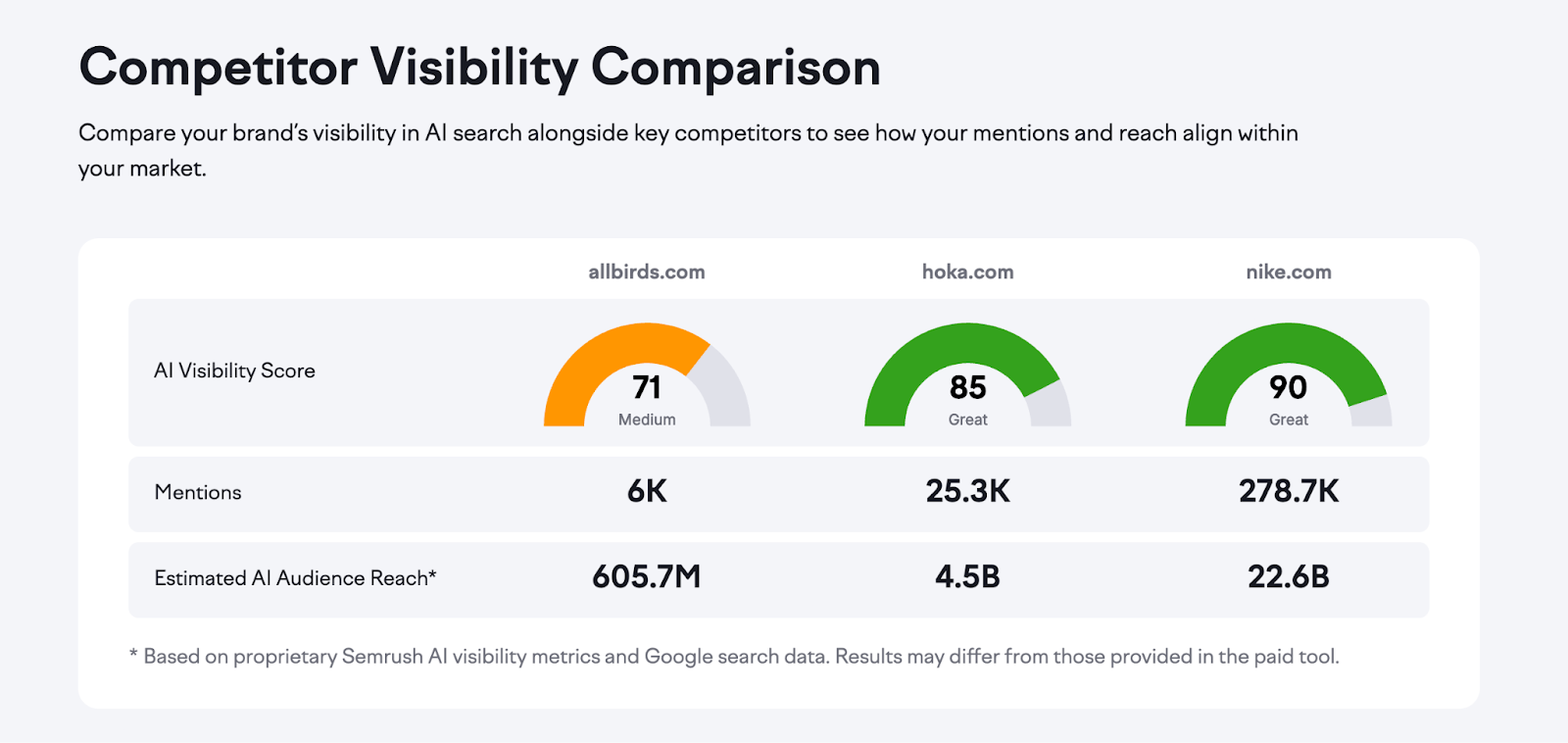1568x743 pixels.
Task: Click the 6K mentions value for allbirds
Action: point(647,492)
